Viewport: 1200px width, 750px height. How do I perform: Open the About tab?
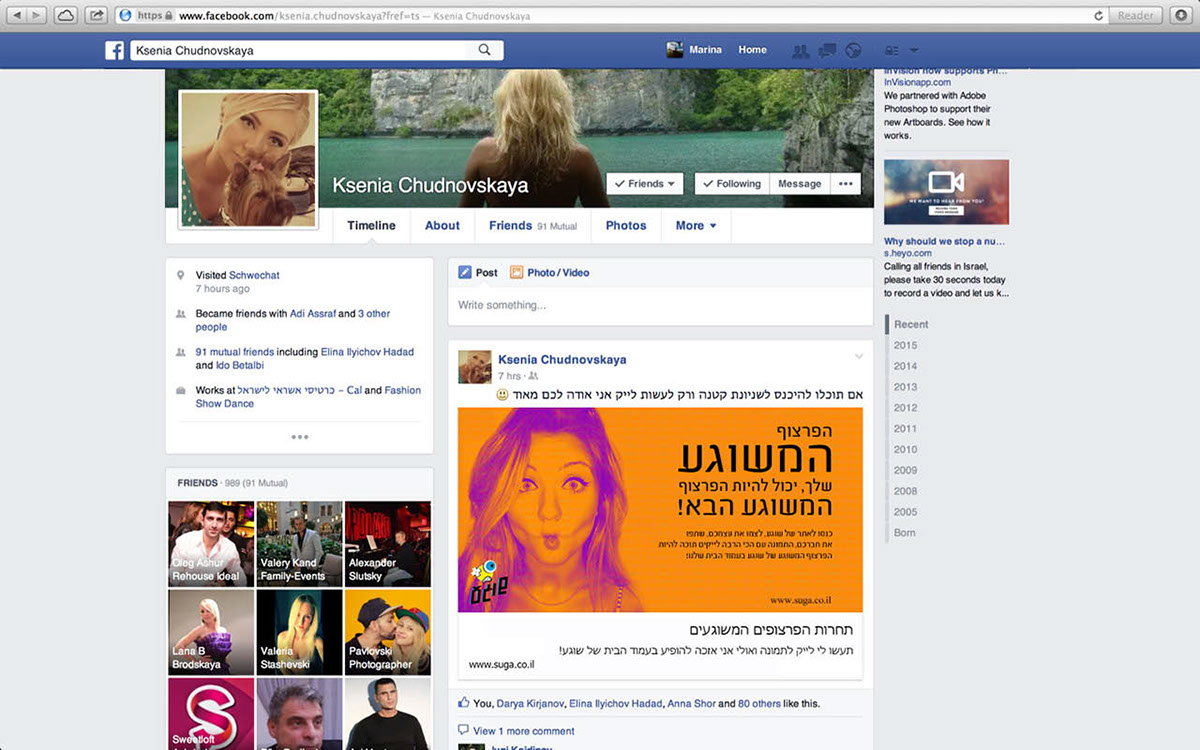pyautogui.click(x=442, y=226)
